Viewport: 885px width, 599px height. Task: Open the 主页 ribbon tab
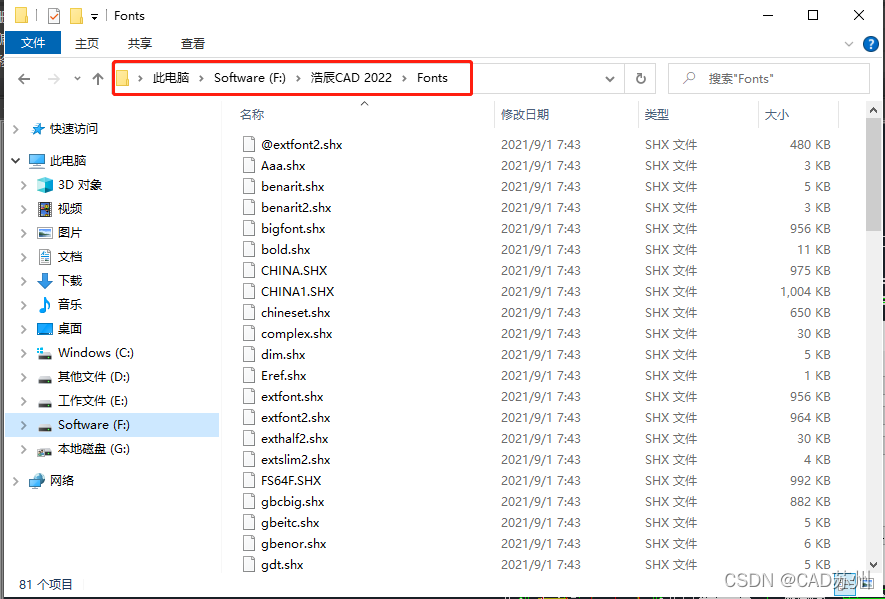[x=87, y=43]
